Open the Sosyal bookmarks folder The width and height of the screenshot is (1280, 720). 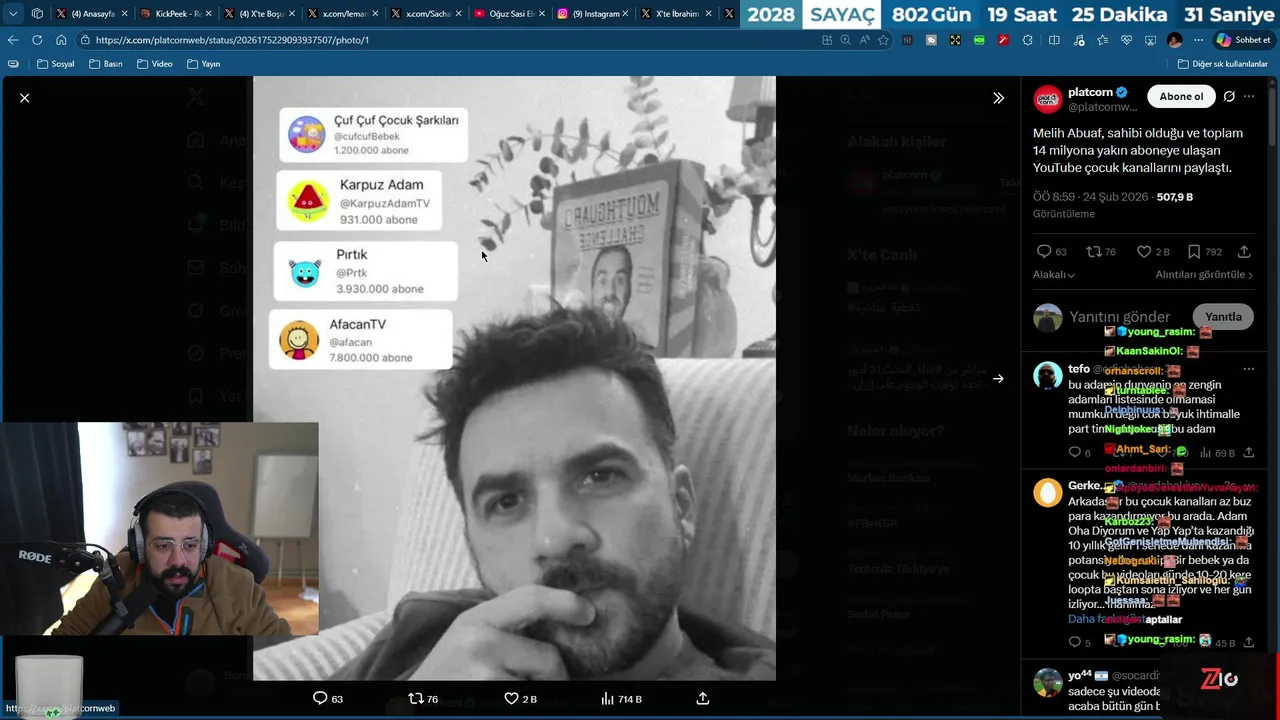[x=56, y=64]
